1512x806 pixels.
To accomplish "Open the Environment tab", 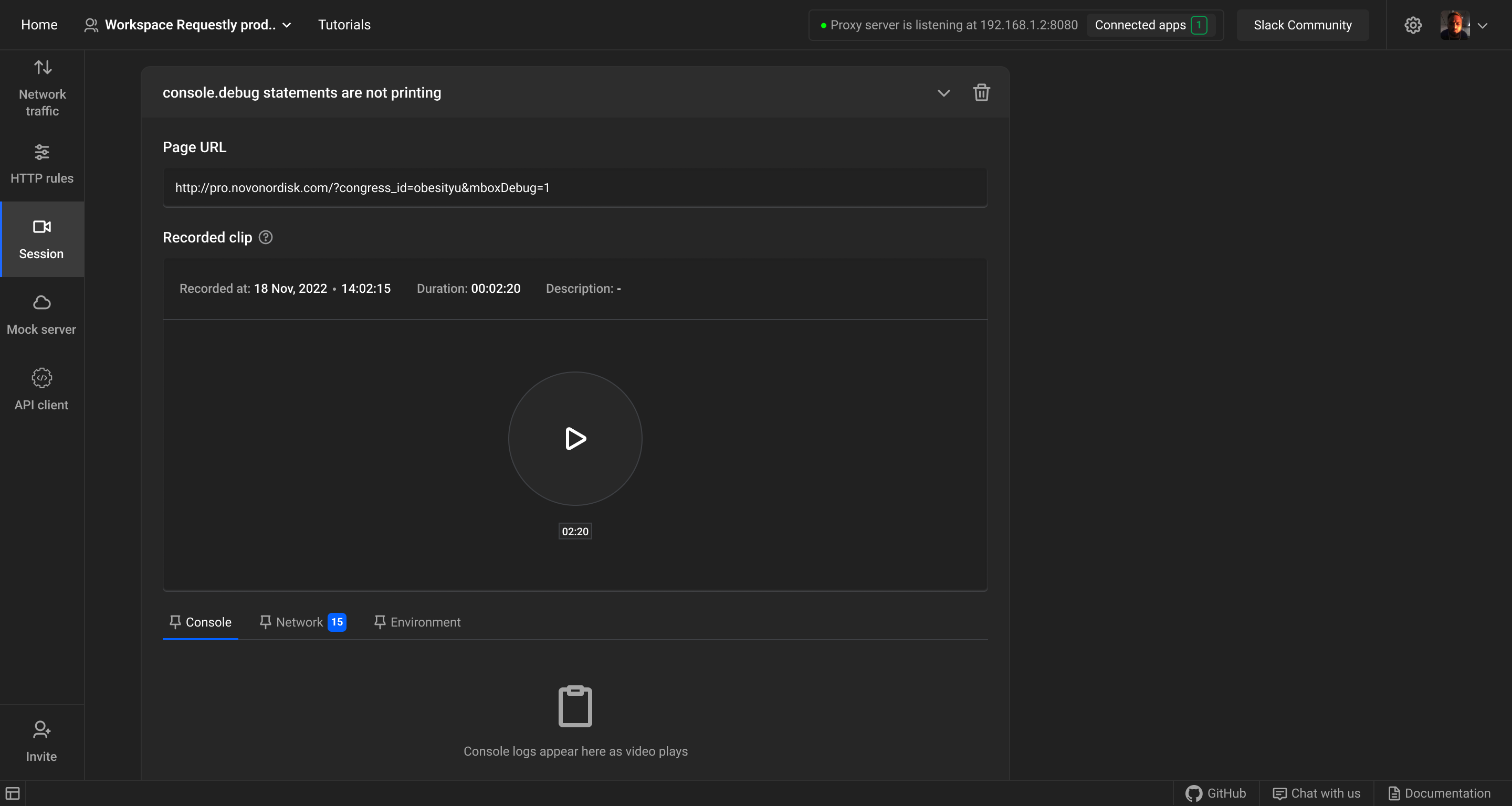I will point(417,622).
